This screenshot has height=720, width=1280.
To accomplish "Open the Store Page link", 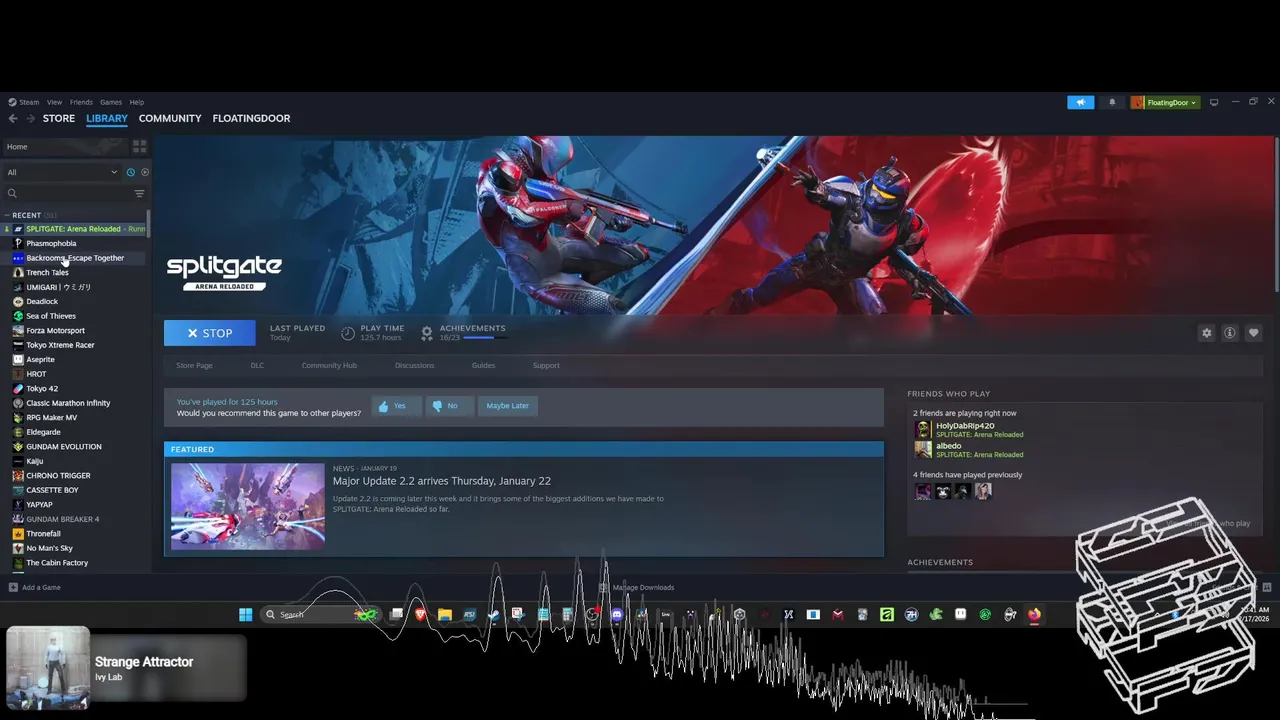I will point(194,365).
